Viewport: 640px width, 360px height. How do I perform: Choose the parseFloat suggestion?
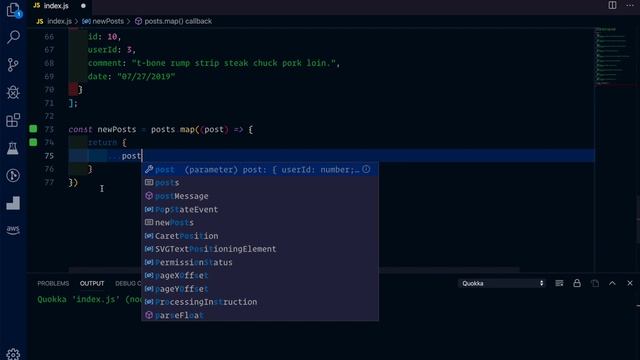point(260,315)
